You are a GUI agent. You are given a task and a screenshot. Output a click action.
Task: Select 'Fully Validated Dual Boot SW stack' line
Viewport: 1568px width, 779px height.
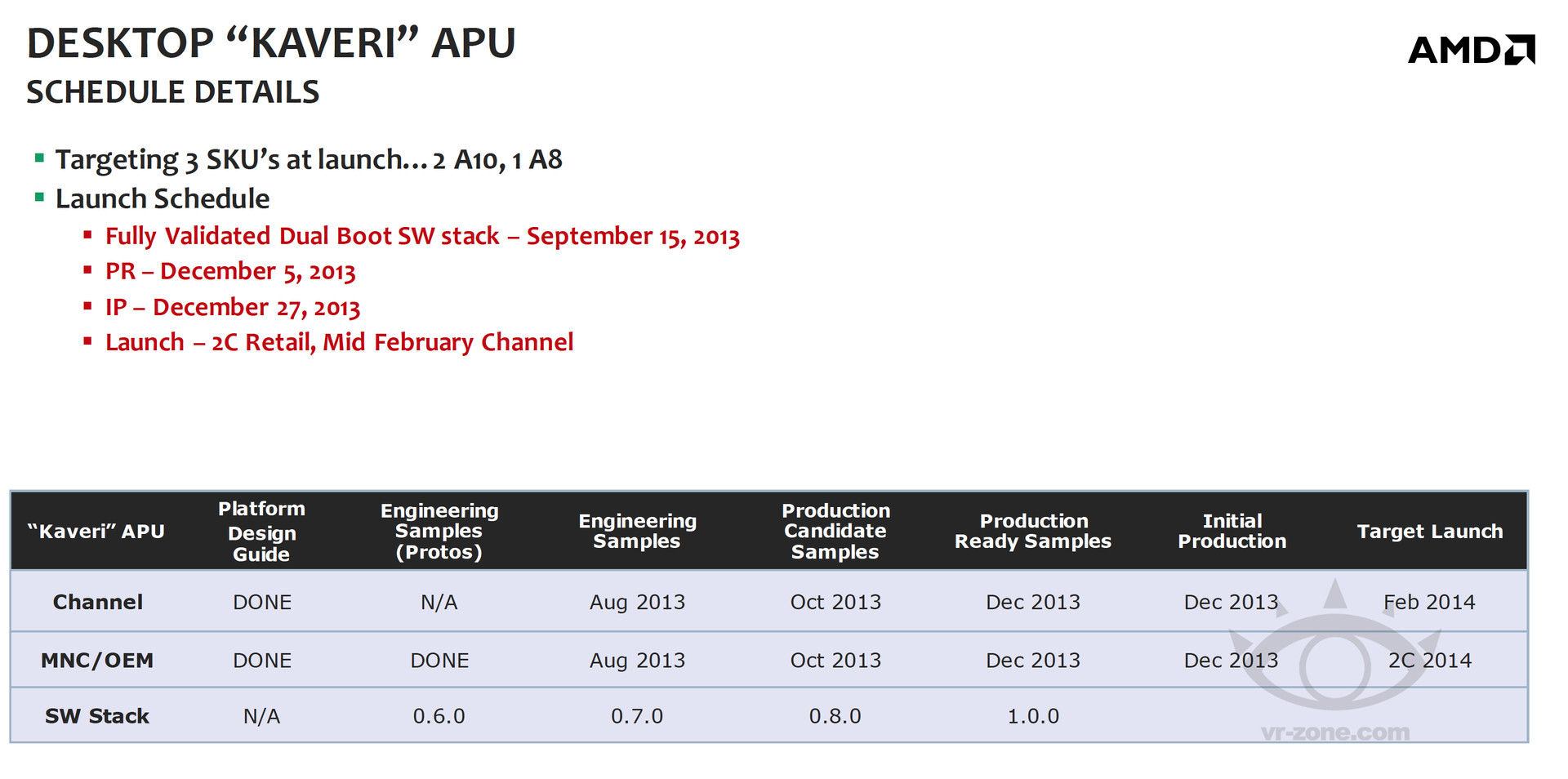click(422, 236)
